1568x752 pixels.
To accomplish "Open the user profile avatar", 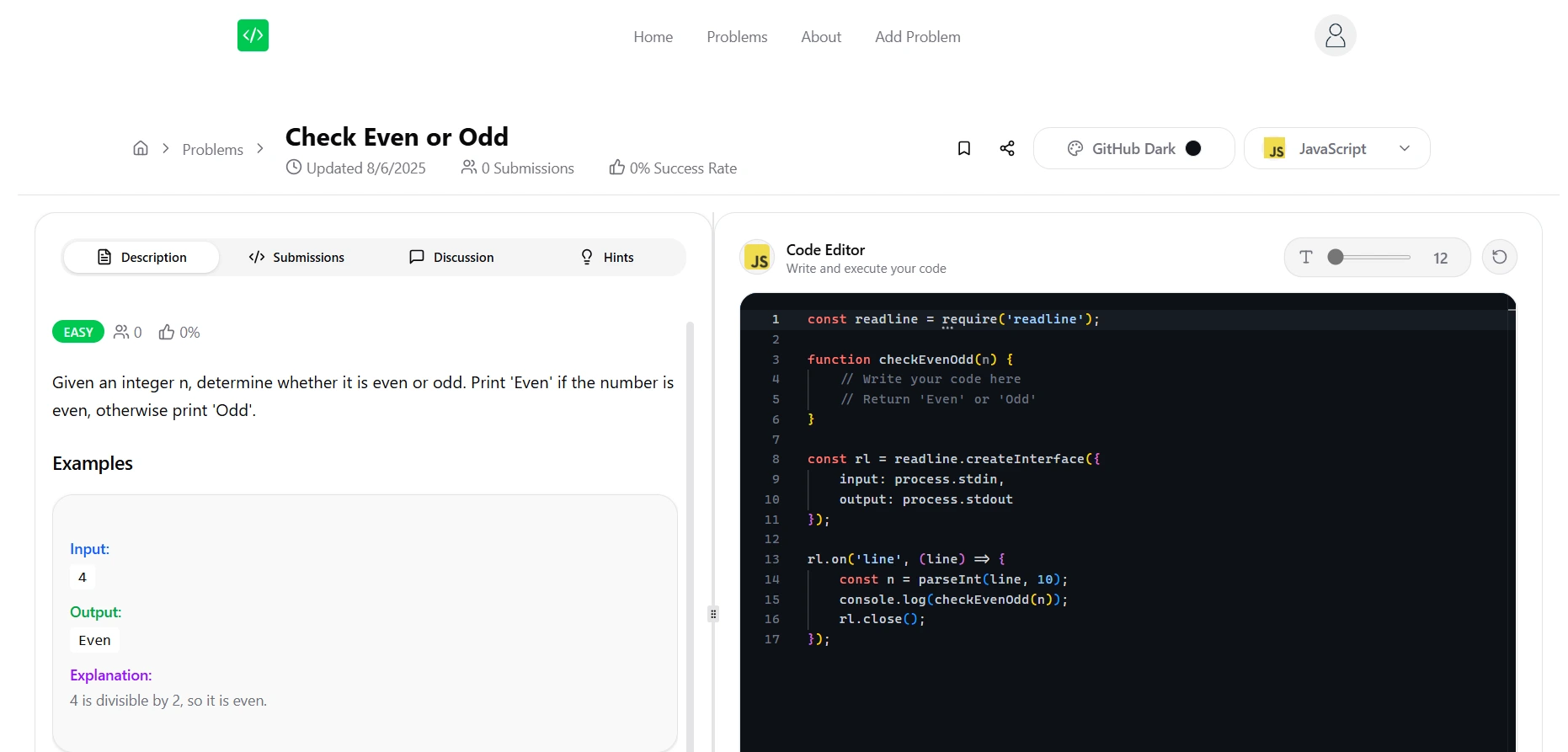I will point(1335,35).
